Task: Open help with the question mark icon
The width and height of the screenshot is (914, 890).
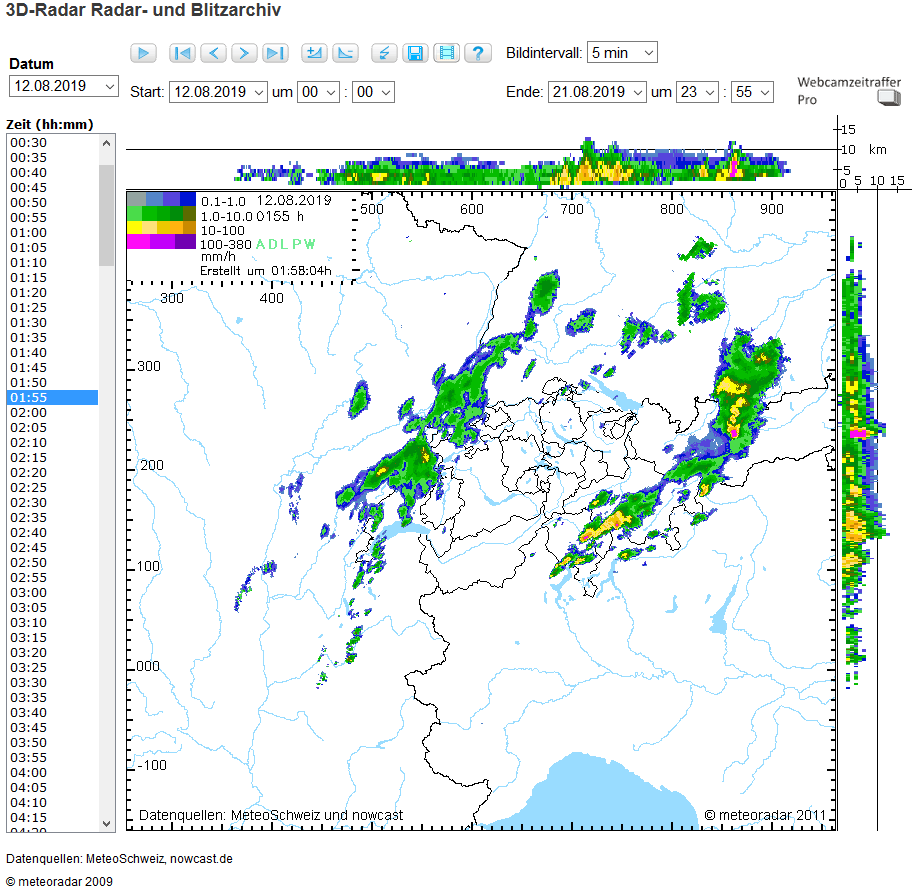Action: pyautogui.click(x=478, y=53)
